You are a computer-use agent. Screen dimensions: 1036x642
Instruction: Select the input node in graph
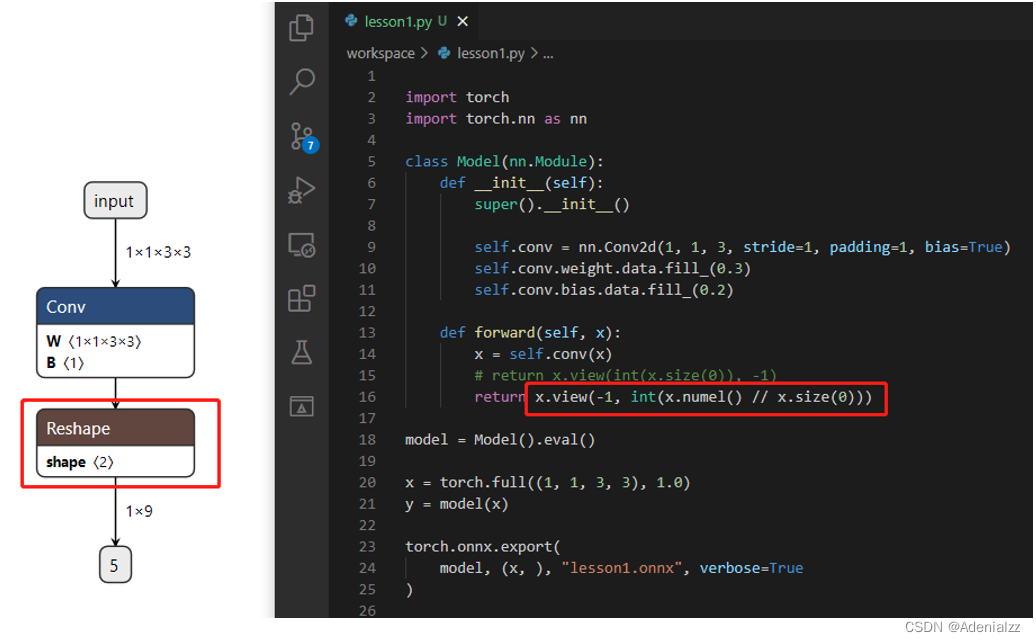(x=115, y=200)
